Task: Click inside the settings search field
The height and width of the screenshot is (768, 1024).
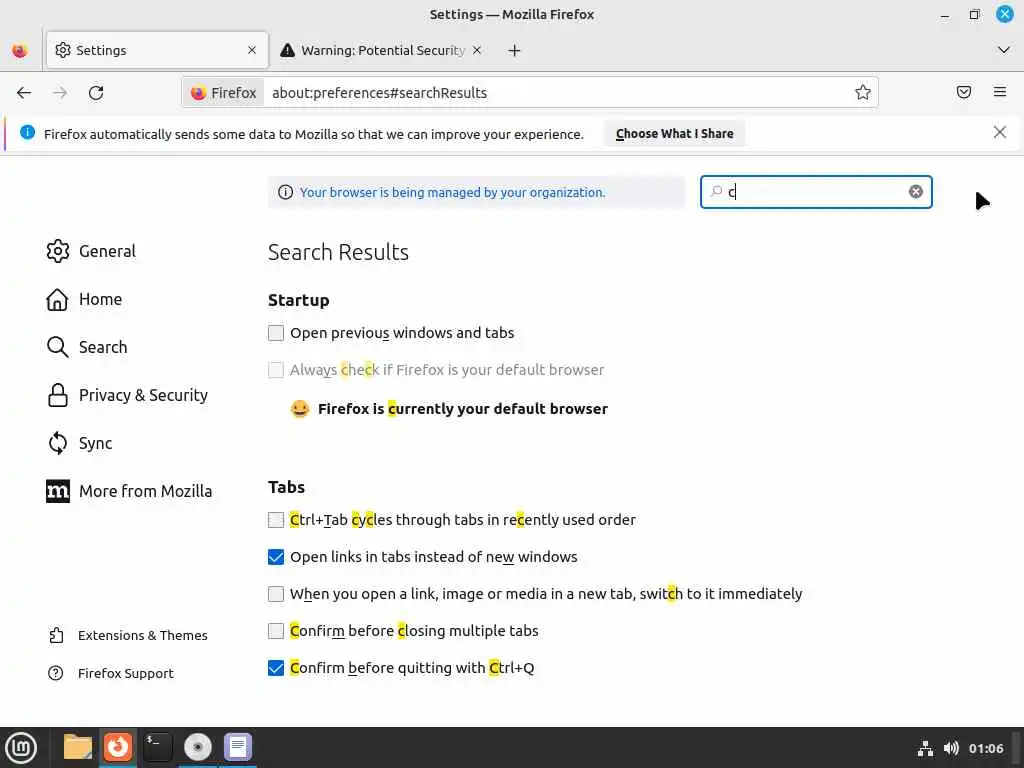Action: pyautogui.click(x=816, y=192)
